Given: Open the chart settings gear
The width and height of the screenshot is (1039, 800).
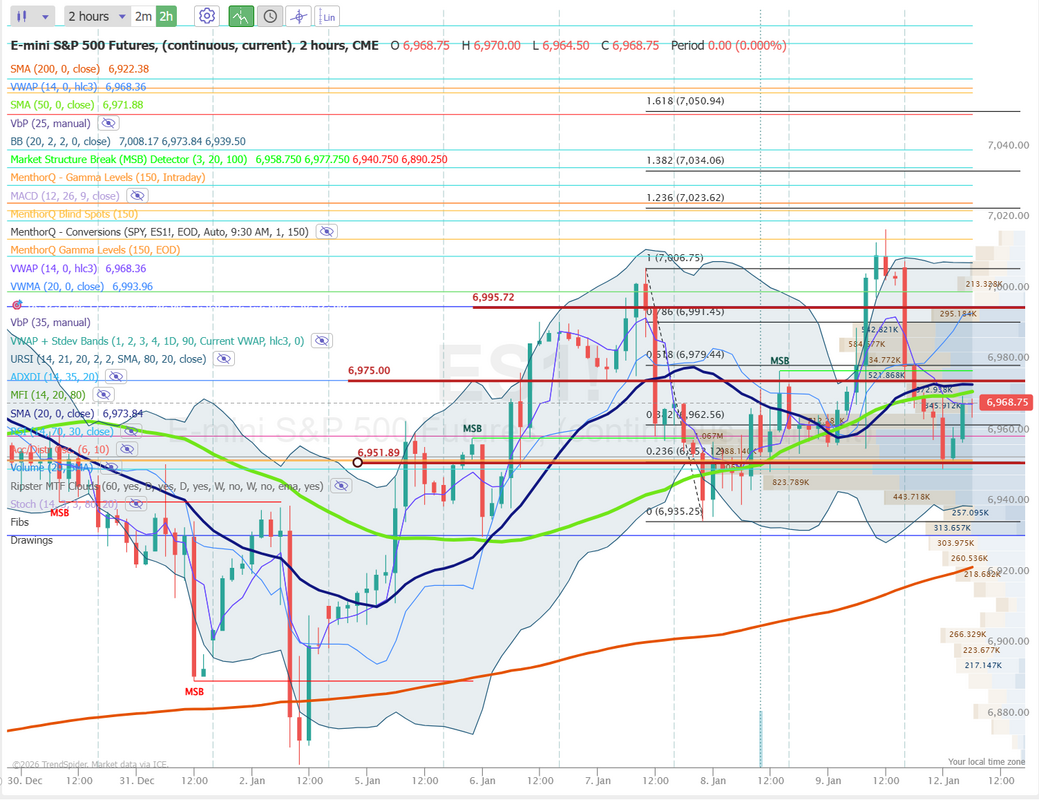Looking at the screenshot, I should click(x=207, y=16).
